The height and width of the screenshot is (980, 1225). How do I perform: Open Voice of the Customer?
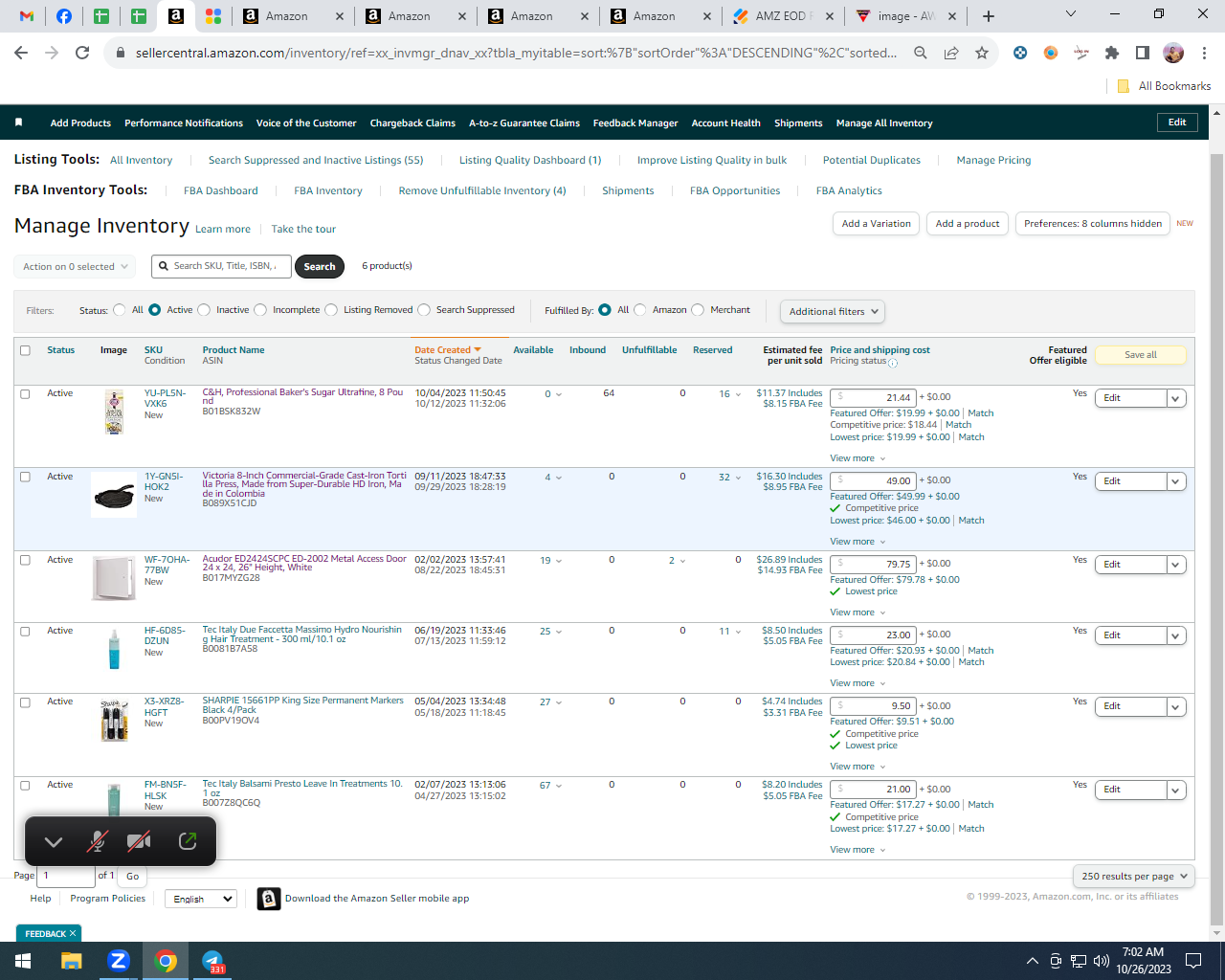pos(306,123)
